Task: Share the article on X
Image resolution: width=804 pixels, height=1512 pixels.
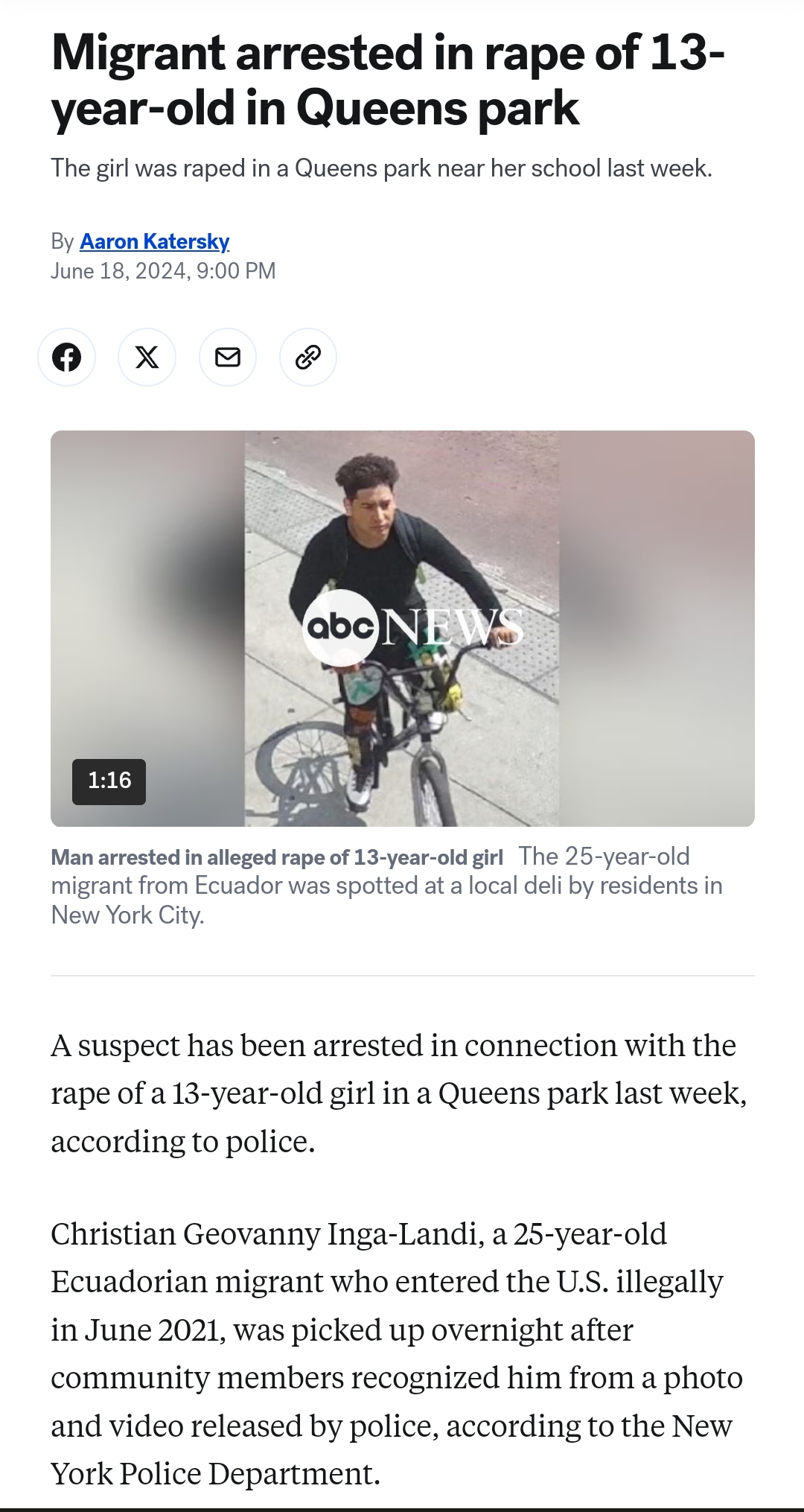Action: (x=147, y=358)
